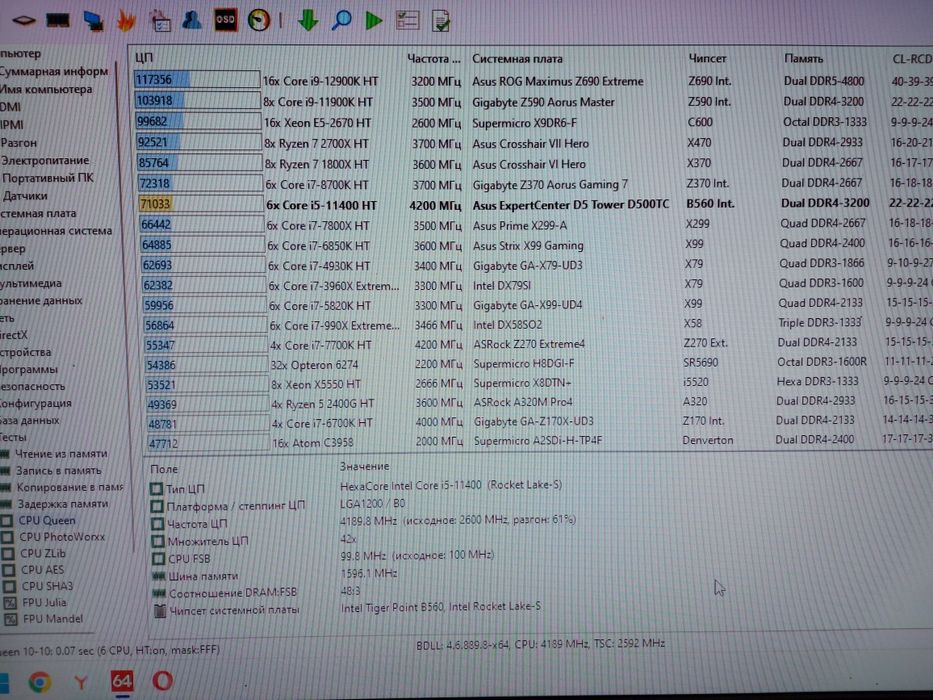
Task: Open Yandex browser from the taskbar
Action: tap(82, 682)
